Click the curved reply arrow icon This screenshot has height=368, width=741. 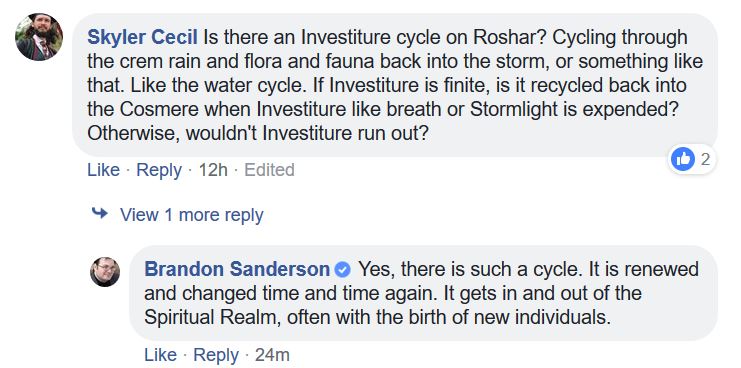100,214
